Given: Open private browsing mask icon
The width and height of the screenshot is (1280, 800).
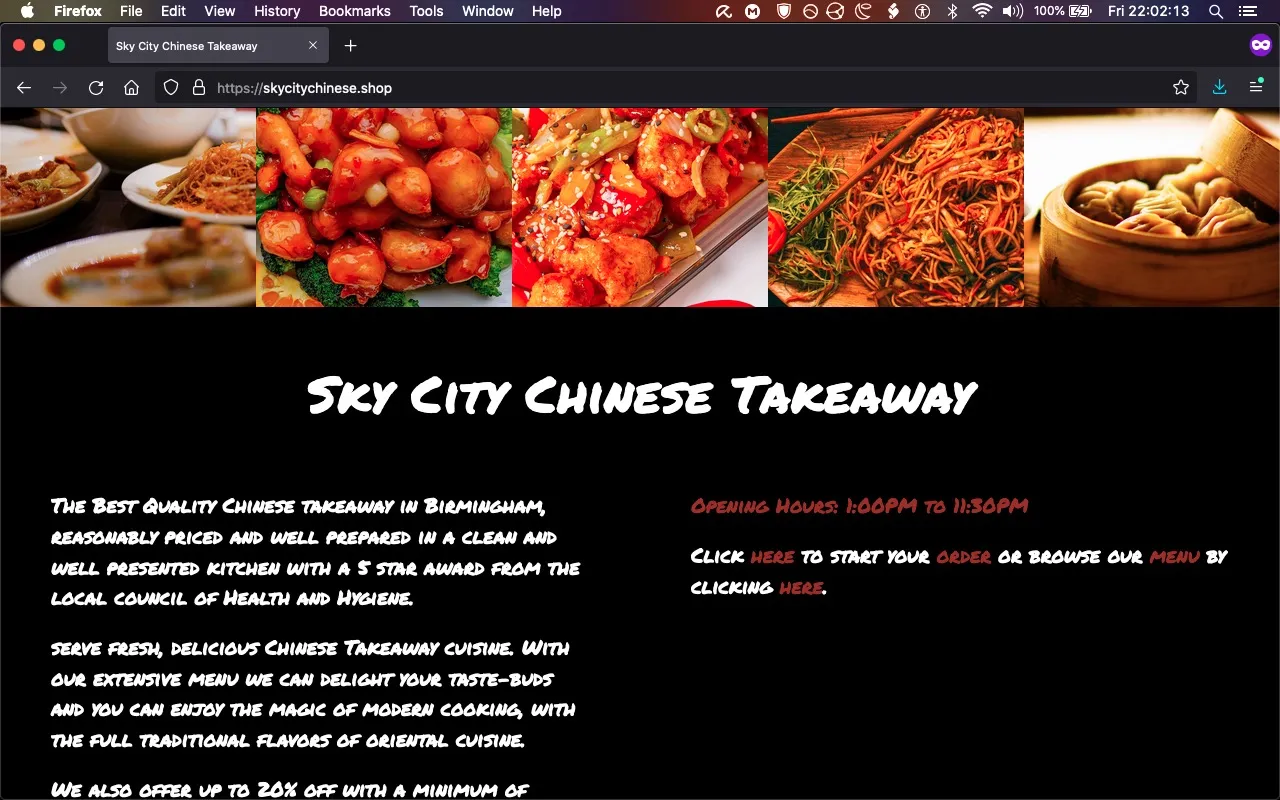Looking at the screenshot, I should pyautogui.click(x=1260, y=44).
